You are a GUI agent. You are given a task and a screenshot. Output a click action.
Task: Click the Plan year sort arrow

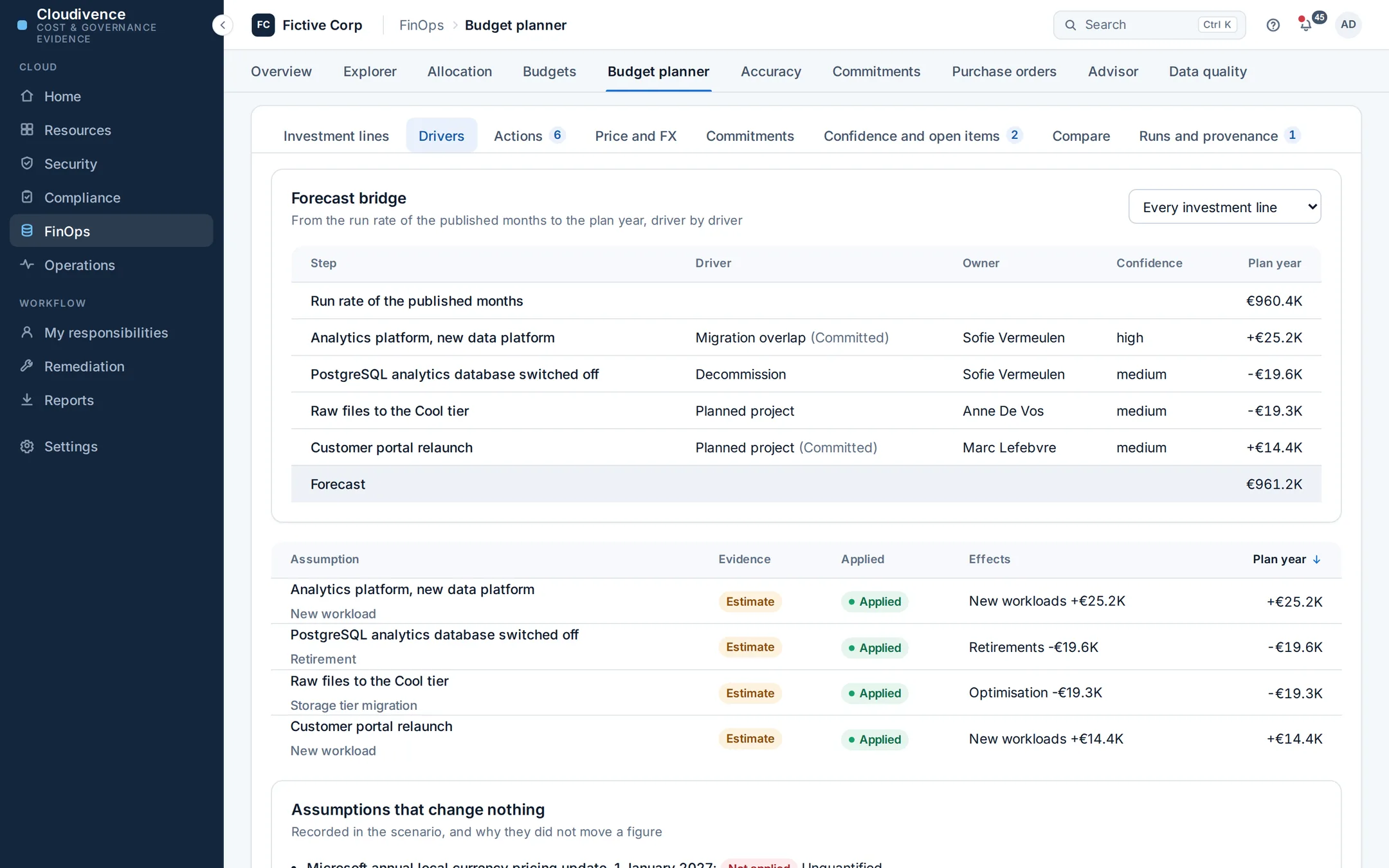click(1316, 559)
